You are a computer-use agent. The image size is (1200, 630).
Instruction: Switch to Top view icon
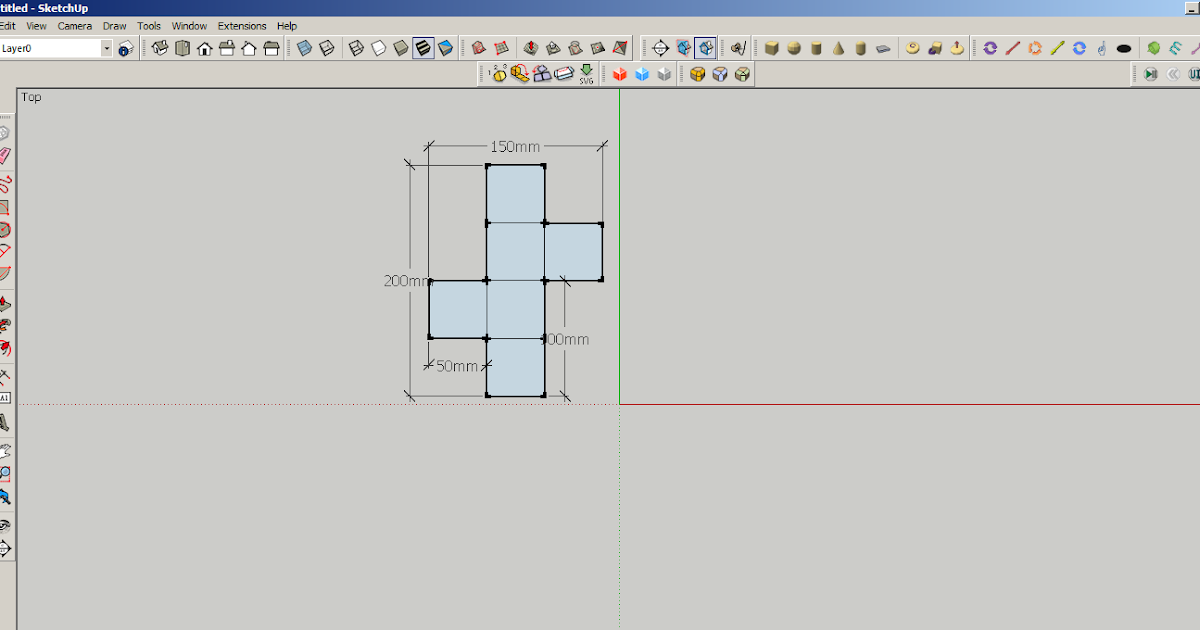pyautogui.click(x=182, y=48)
